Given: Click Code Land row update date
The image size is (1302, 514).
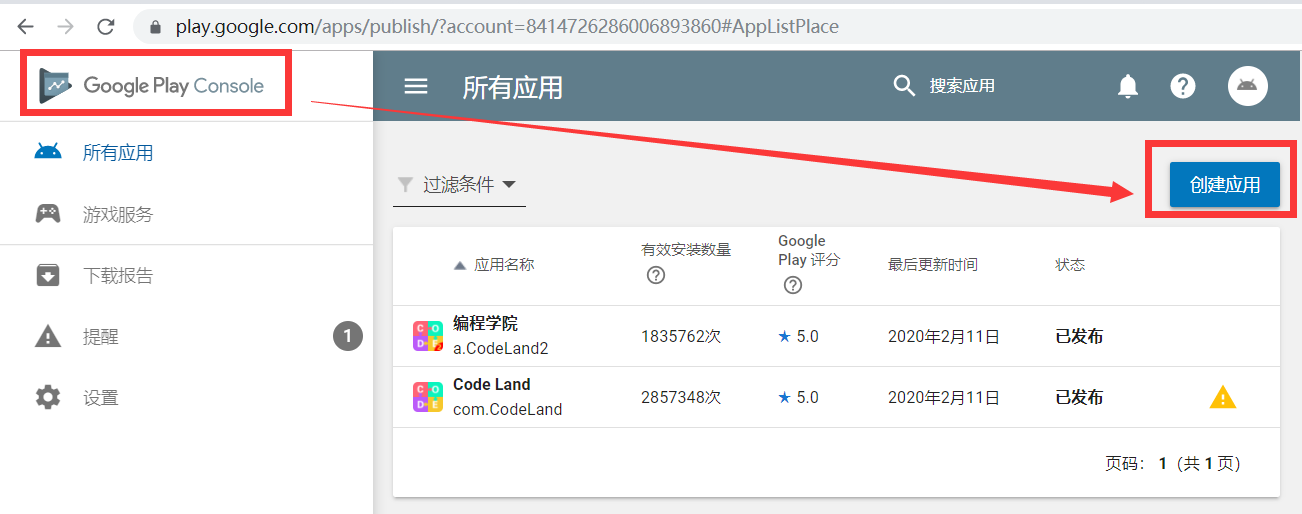Looking at the screenshot, I should [x=944, y=397].
